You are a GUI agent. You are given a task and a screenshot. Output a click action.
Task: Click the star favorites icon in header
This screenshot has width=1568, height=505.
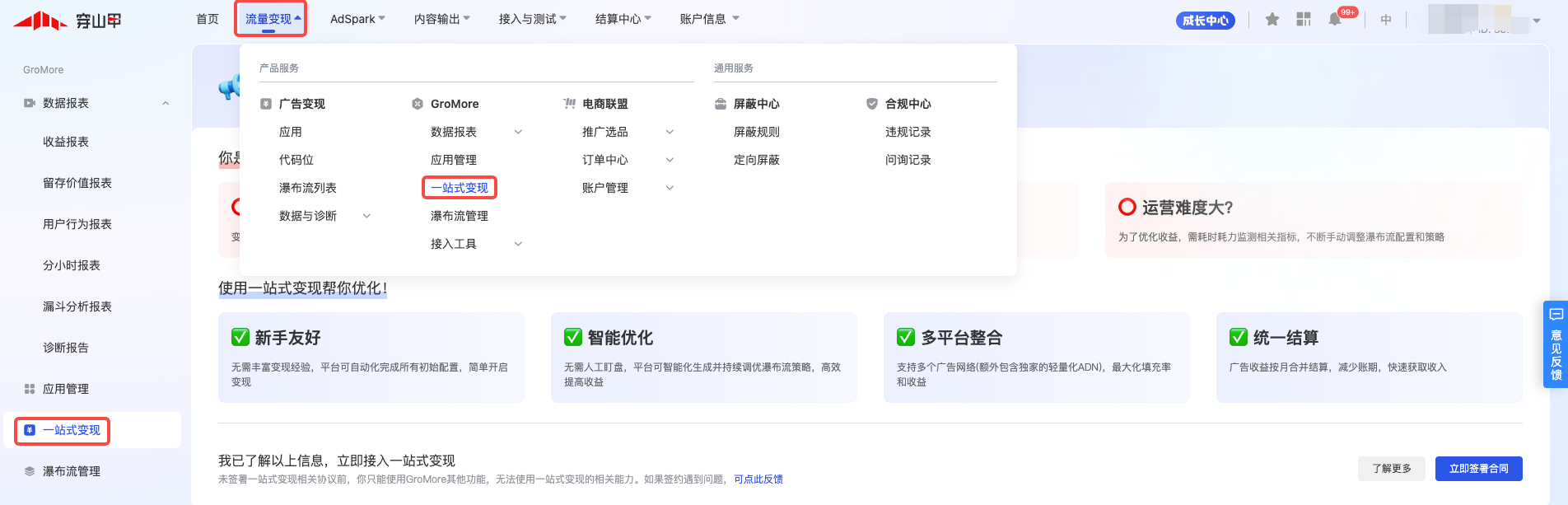click(x=1272, y=19)
